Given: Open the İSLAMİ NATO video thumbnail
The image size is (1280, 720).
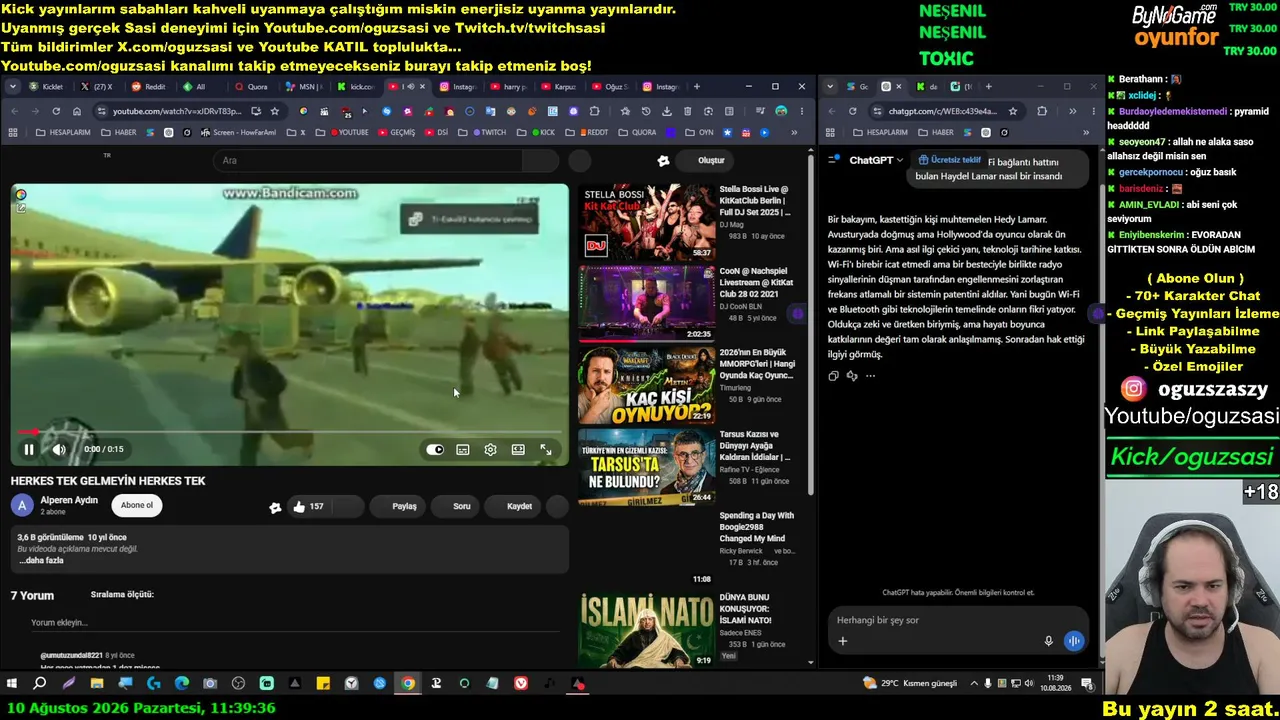Looking at the screenshot, I should pos(647,630).
